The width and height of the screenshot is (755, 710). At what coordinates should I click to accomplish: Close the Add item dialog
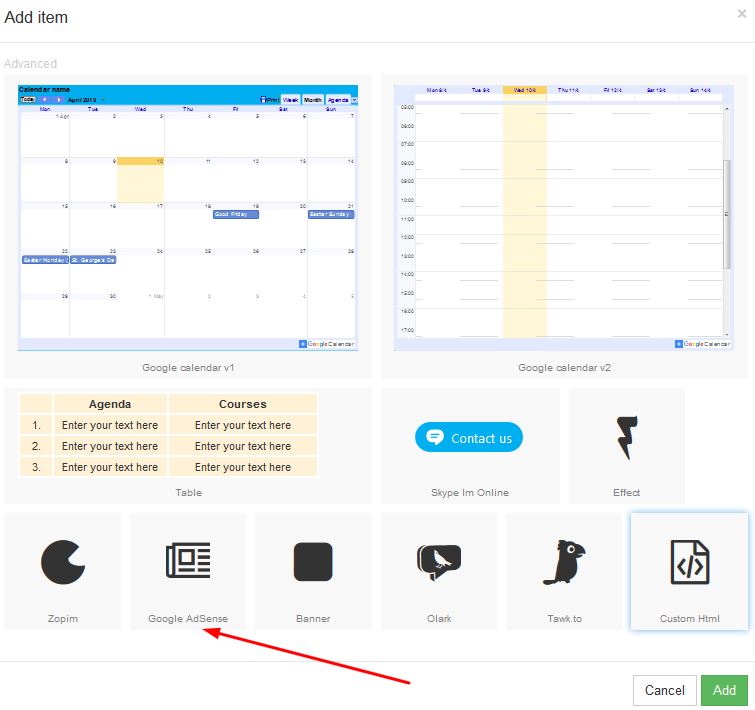pos(742,14)
